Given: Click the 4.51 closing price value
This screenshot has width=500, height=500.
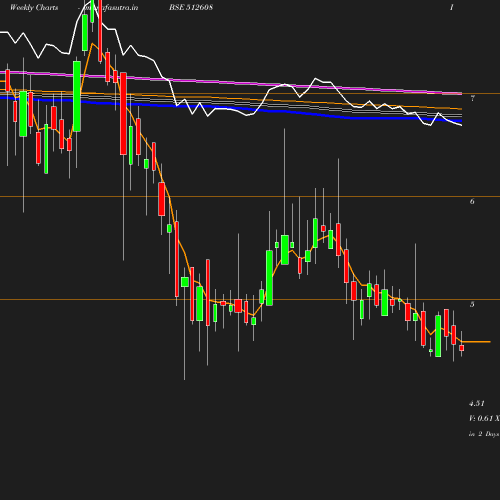Looking at the screenshot, I should [477, 403].
